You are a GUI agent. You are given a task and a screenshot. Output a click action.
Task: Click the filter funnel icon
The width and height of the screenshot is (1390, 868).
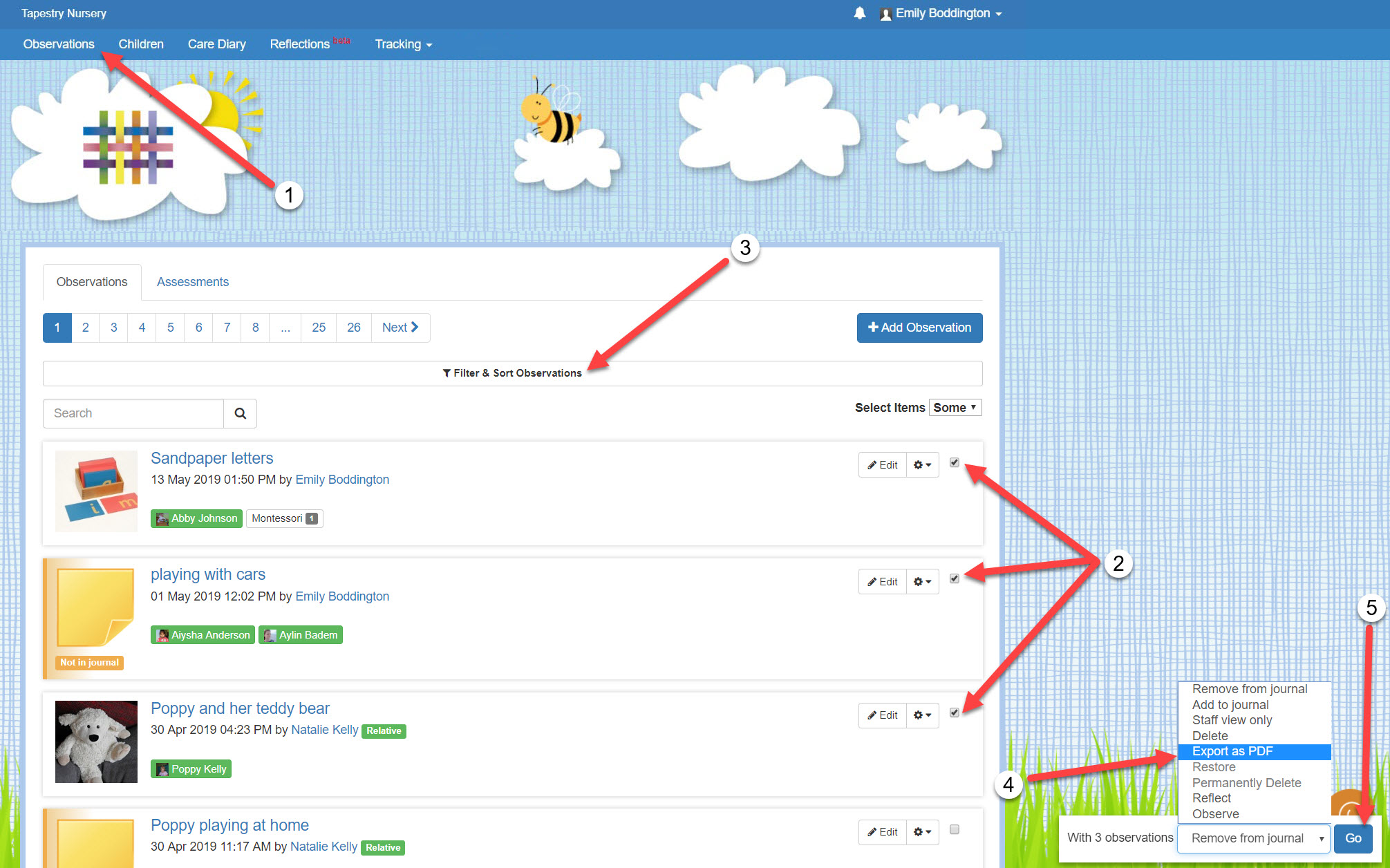(x=447, y=373)
